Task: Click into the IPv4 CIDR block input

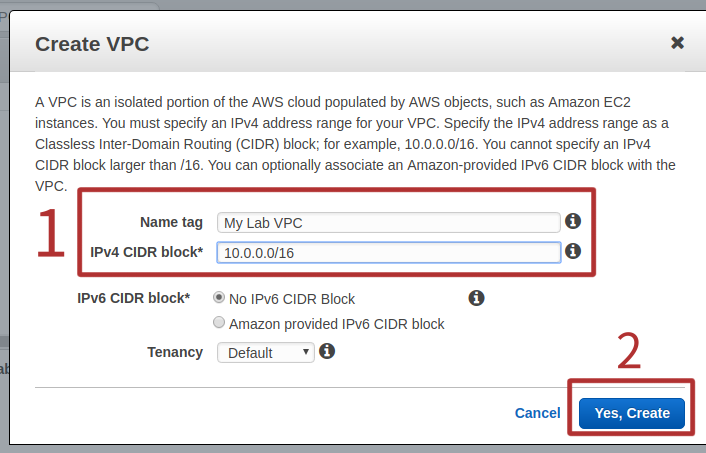Action: click(x=388, y=253)
